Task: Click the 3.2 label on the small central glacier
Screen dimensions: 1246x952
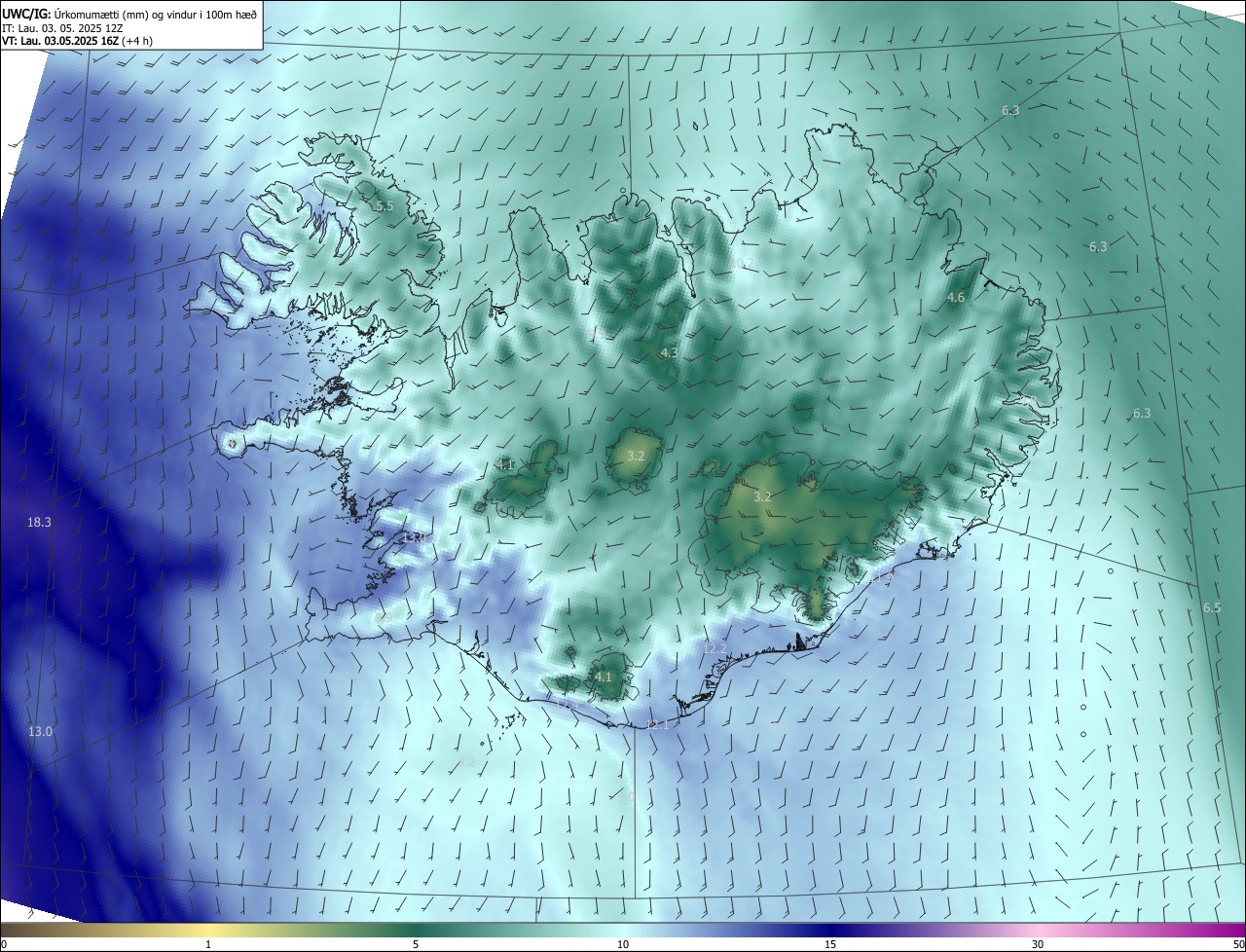Action: 636,456
